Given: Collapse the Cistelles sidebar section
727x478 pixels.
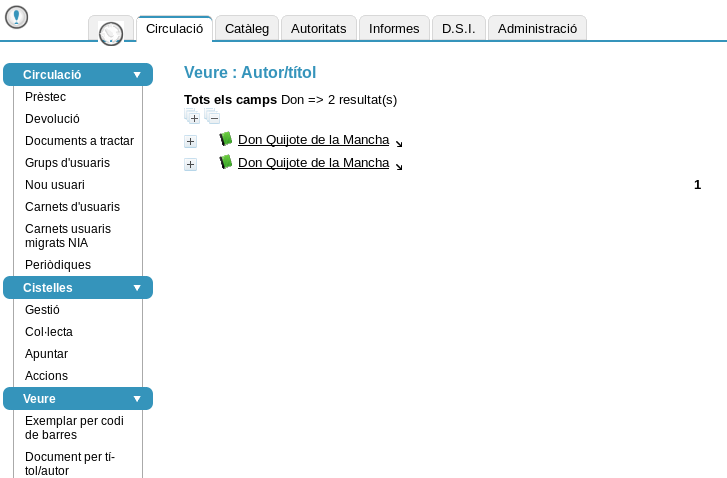Looking at the screenshot, I should [x=137, y=288].
